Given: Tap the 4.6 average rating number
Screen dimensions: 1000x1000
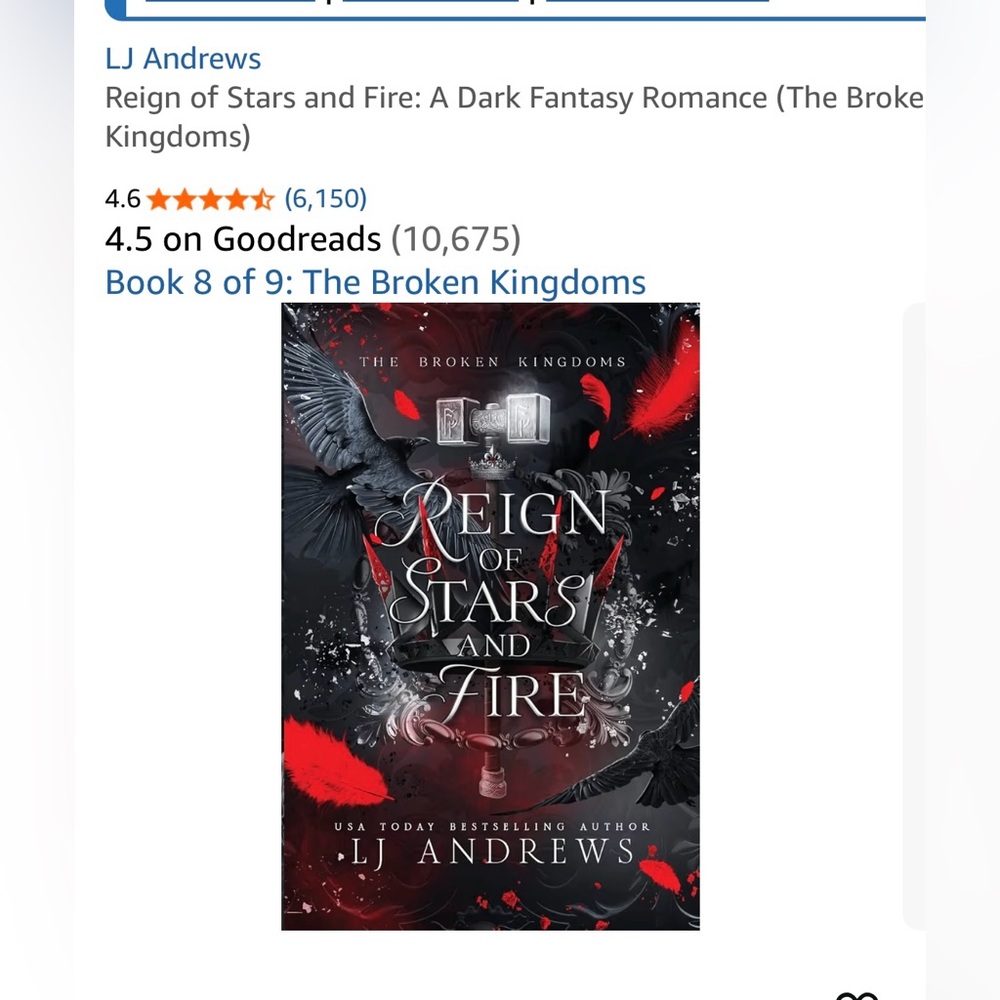Looking at the screenshot, I should tap(122, 199).
